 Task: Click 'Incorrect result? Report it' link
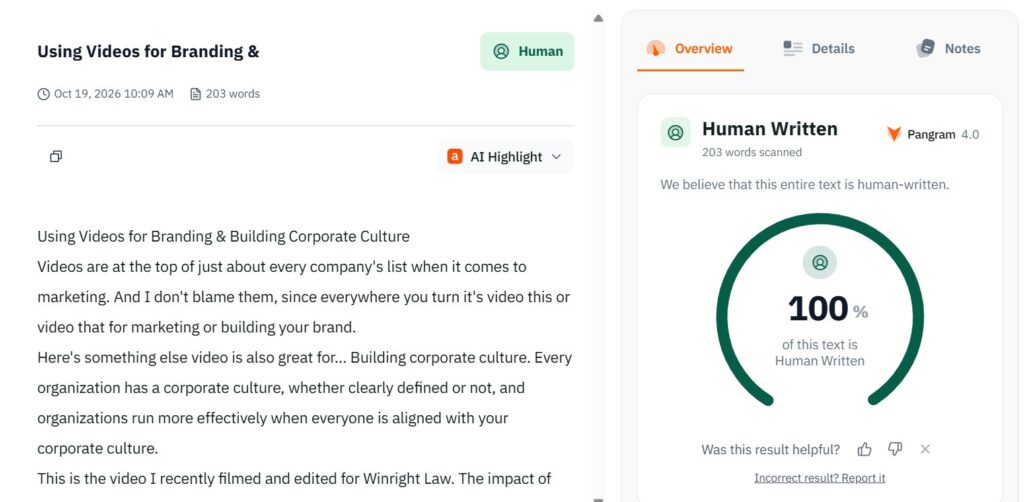pos(820,478)
